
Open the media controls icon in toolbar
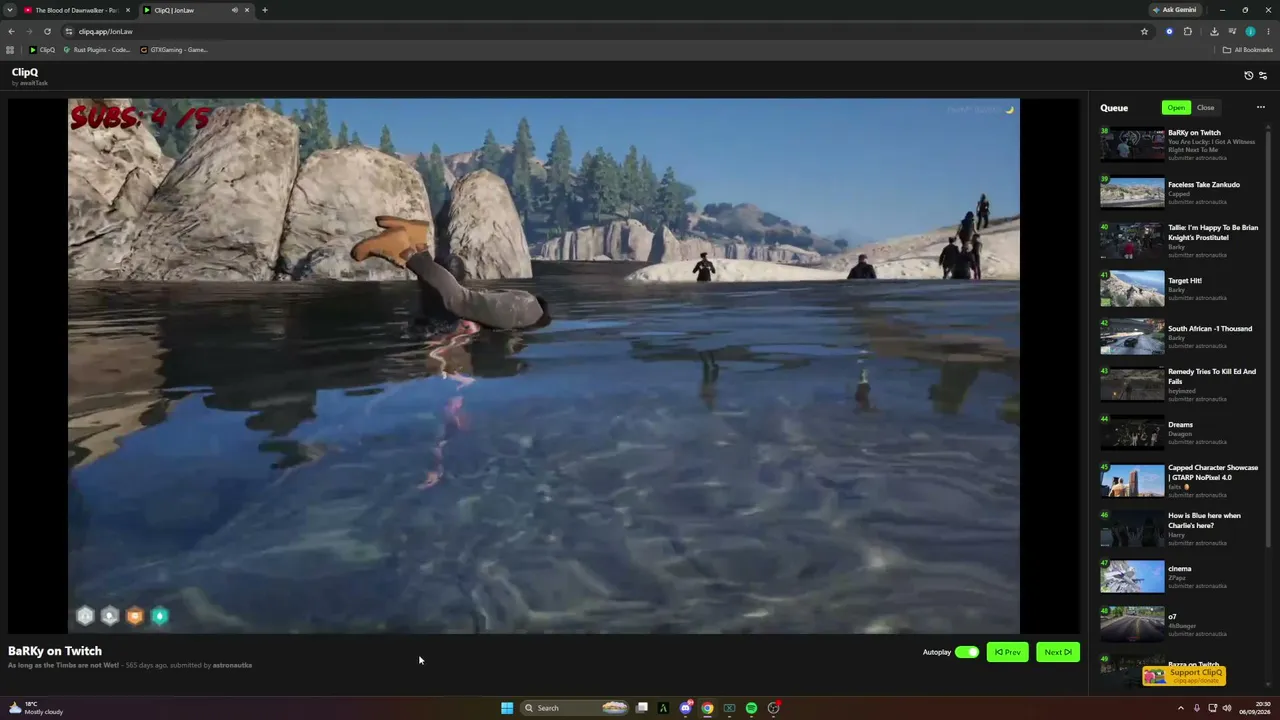coord(1232,31)
